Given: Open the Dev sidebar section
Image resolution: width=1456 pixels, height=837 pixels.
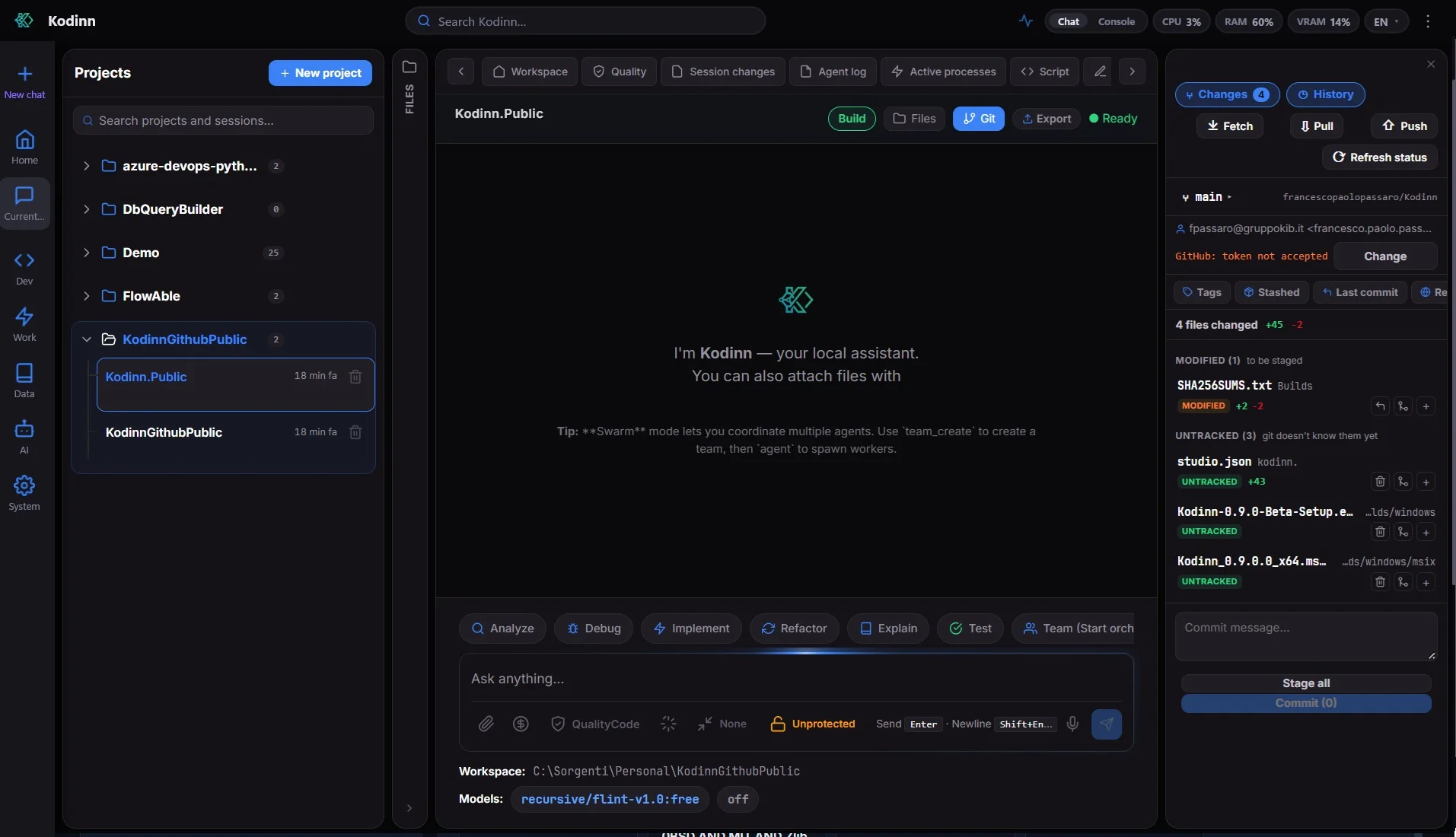Looking at the screenshot, I should tap(24, 269).
